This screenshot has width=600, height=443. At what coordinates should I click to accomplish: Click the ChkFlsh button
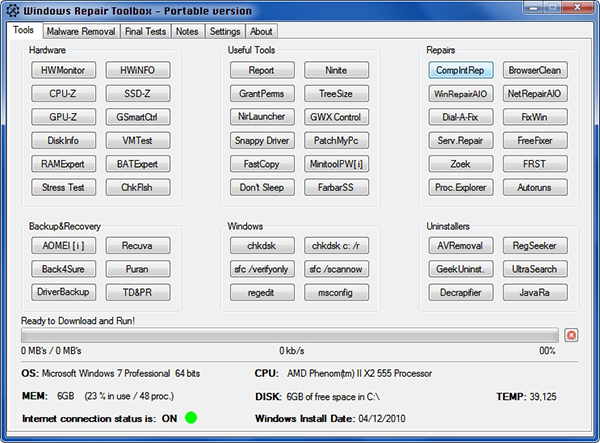point(138,187)
